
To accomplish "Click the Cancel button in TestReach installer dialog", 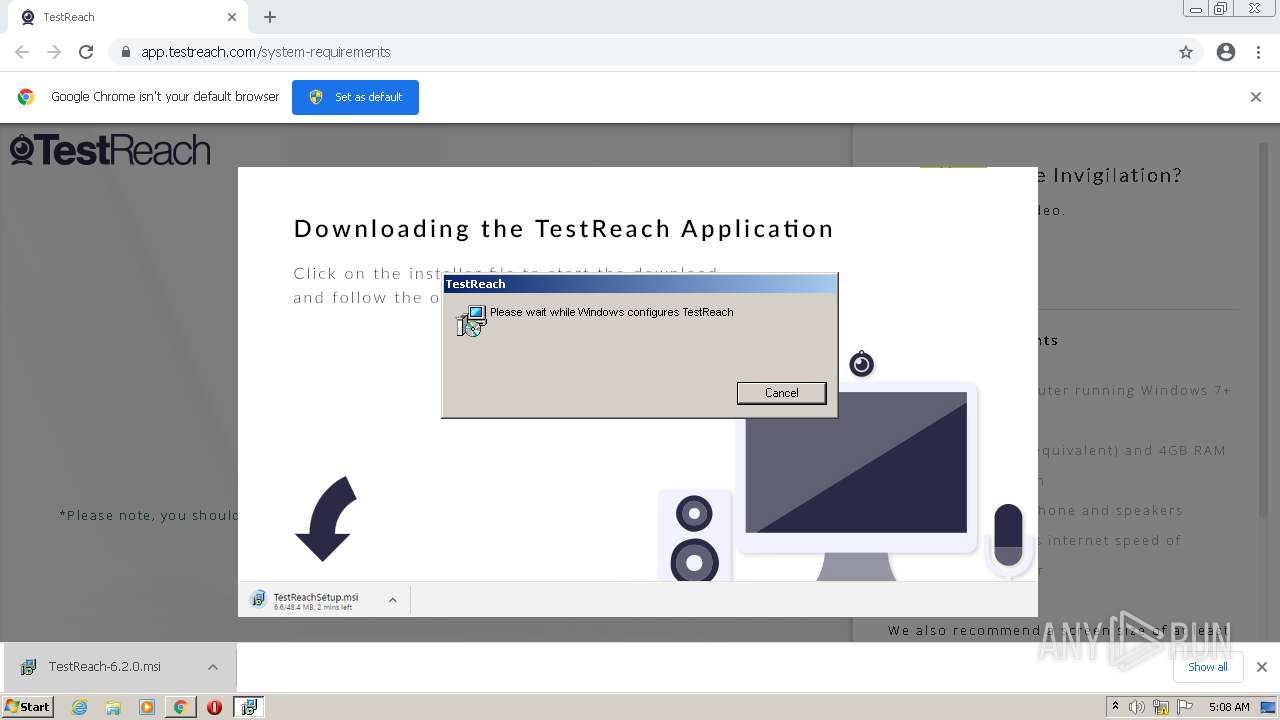I will (781, 393).
